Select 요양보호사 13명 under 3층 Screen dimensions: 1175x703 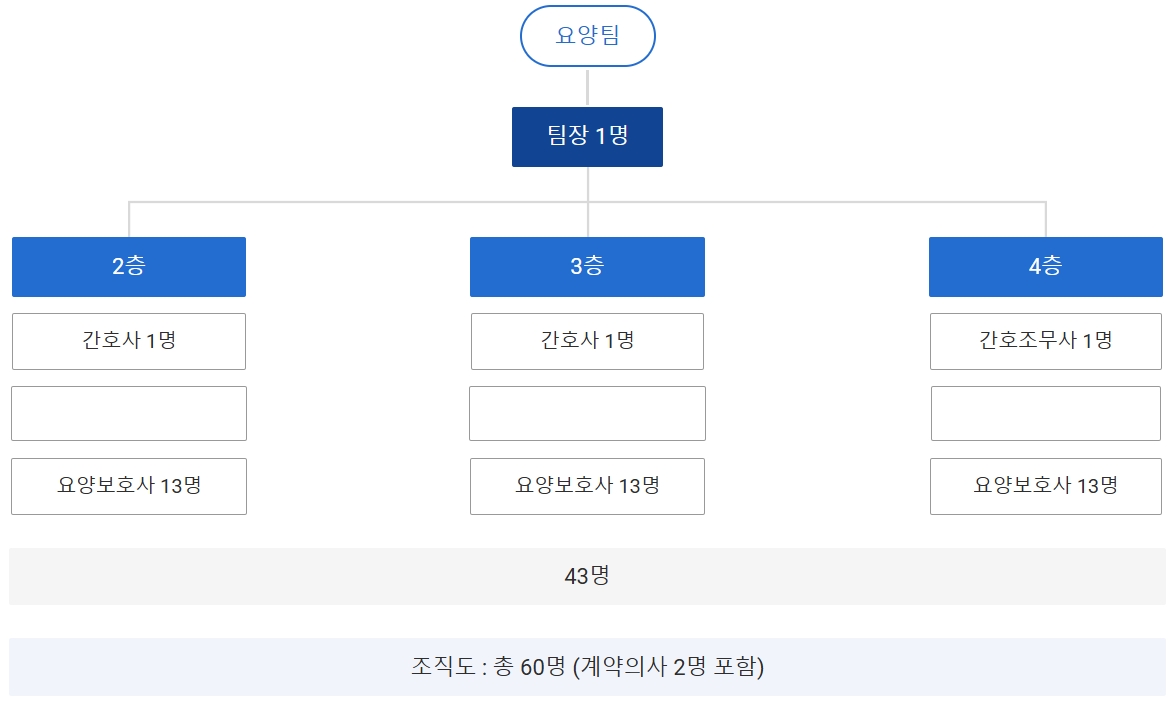click(x=588, y=486)
